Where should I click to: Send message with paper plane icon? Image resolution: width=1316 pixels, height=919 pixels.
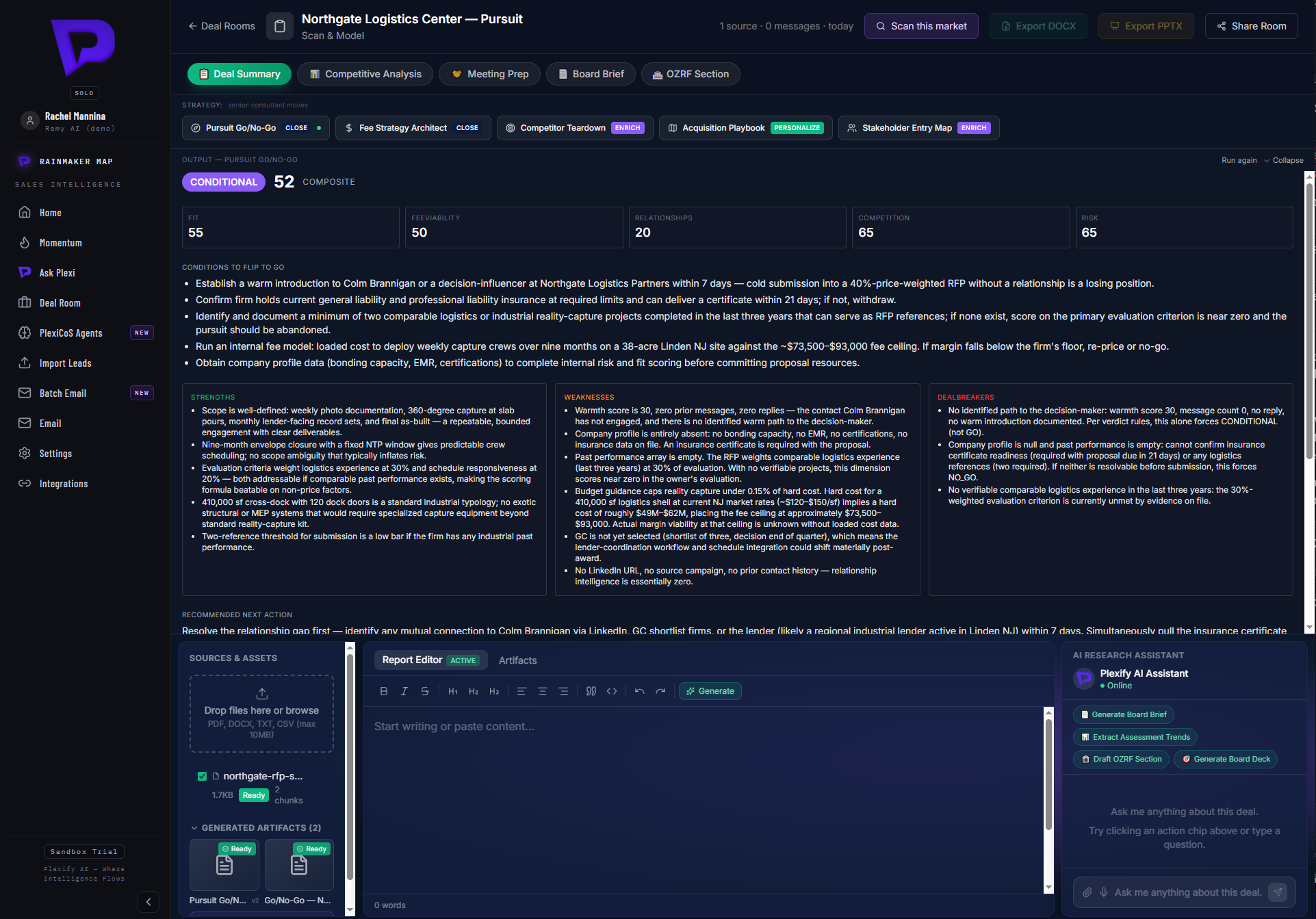click(x=1278, y=892)
